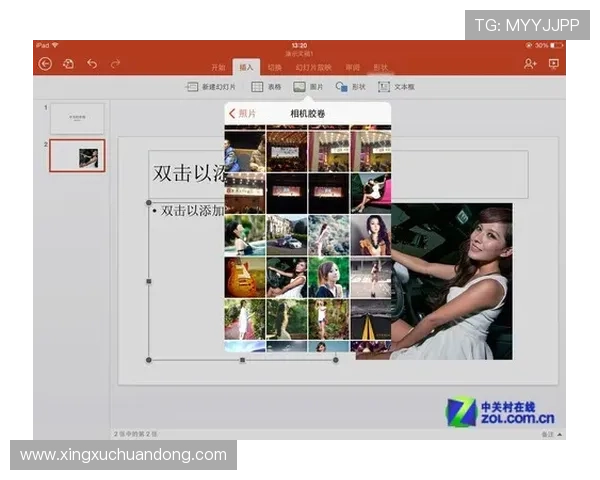Select slide 2 thumbnail in the panel
The width and height of the screenshot is (600, 480).
[77, 155]
